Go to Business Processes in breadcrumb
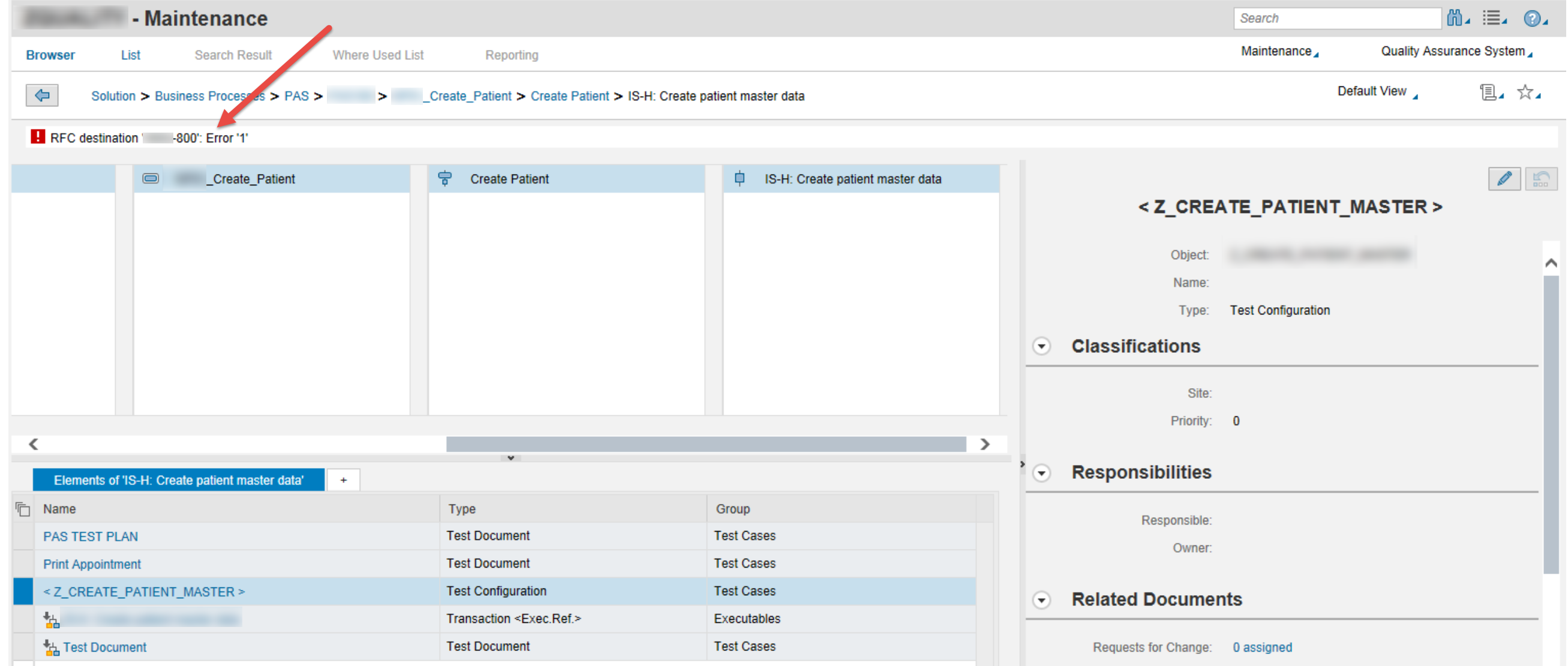1568x666 pixels. (210, 95)
